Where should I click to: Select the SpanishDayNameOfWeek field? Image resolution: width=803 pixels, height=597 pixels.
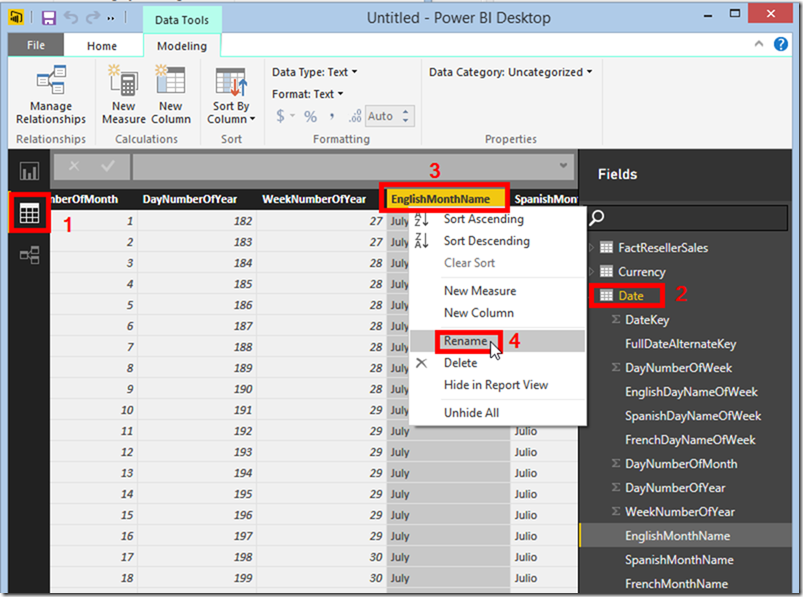[x=693, y=416]
